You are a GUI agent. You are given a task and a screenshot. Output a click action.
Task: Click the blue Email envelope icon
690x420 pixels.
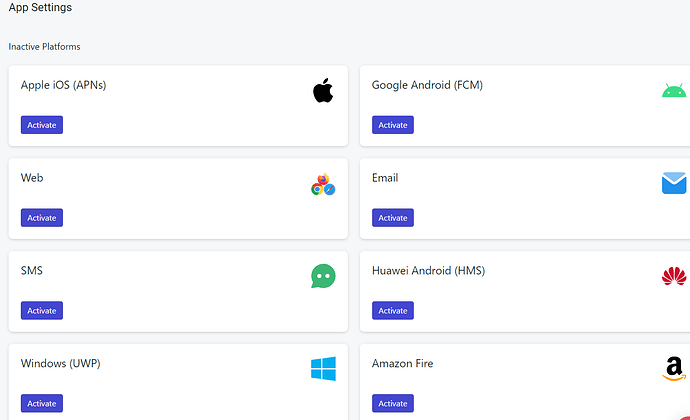[674, 183]
